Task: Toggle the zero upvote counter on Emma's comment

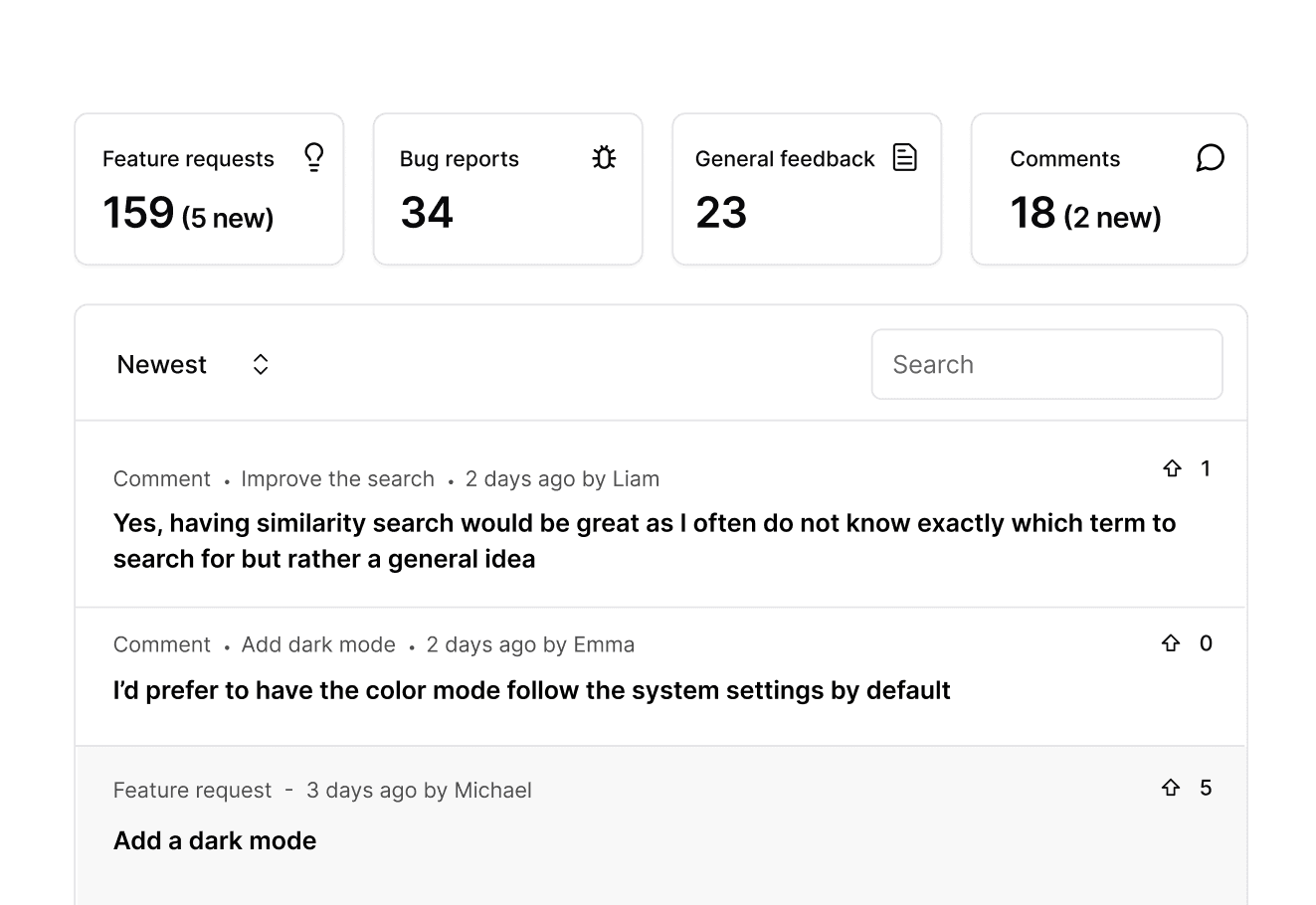Action: [1207, 643]
